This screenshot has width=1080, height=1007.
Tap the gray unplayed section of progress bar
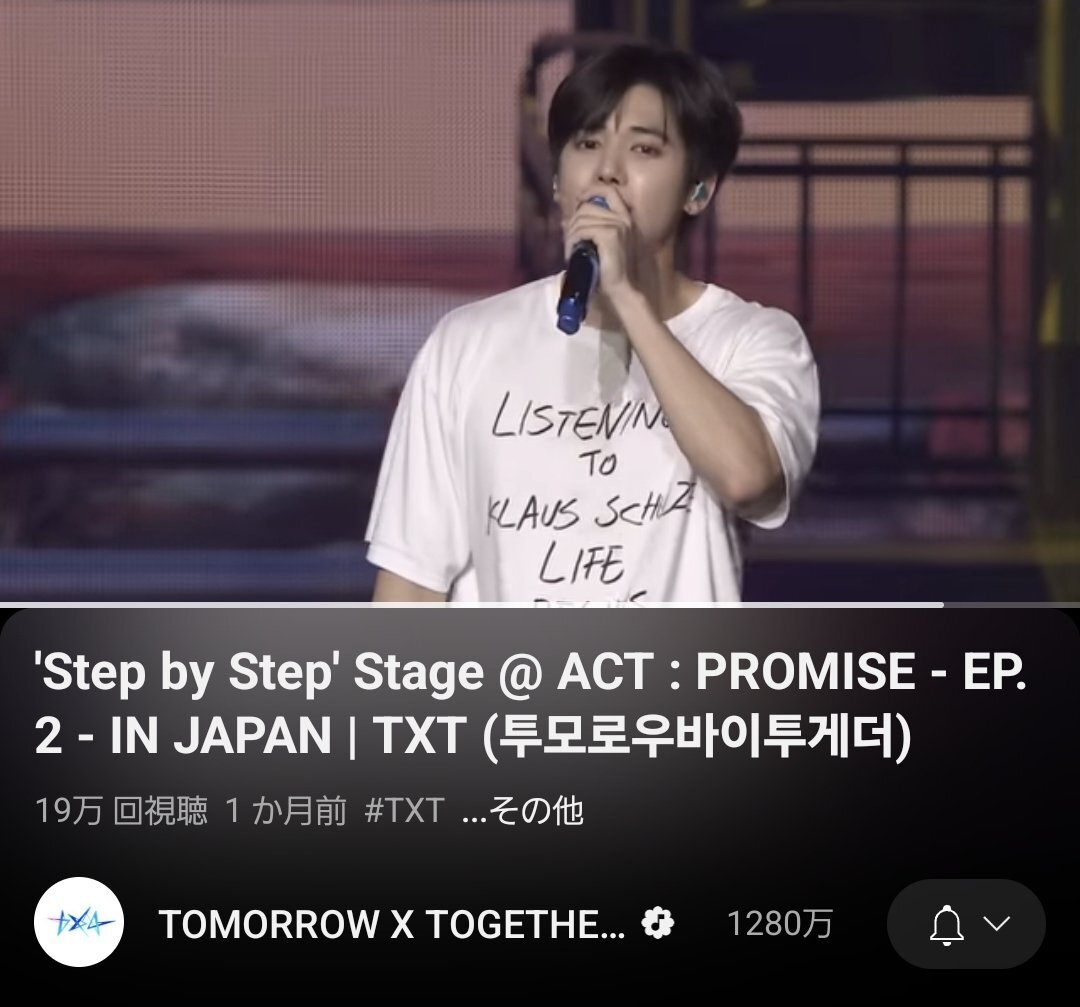click(1012, 605)
